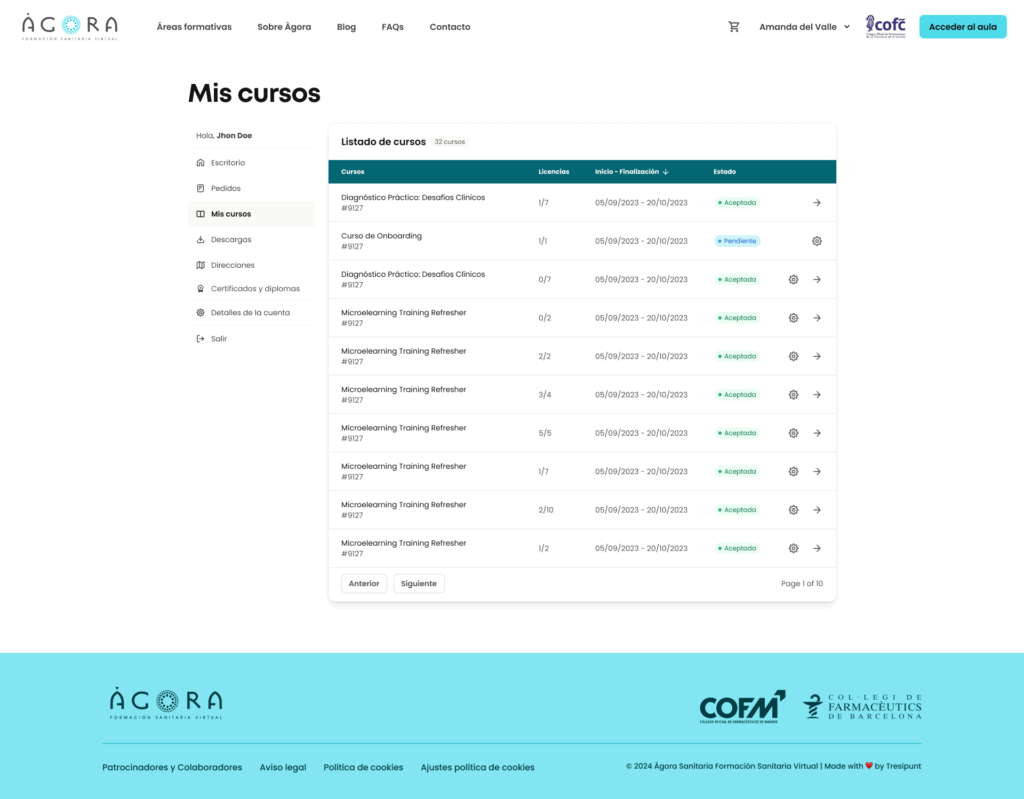Open the shopping cart icon
This screenshot has height=799, width=1024.
pyautogui.click(x=734, y=27)
